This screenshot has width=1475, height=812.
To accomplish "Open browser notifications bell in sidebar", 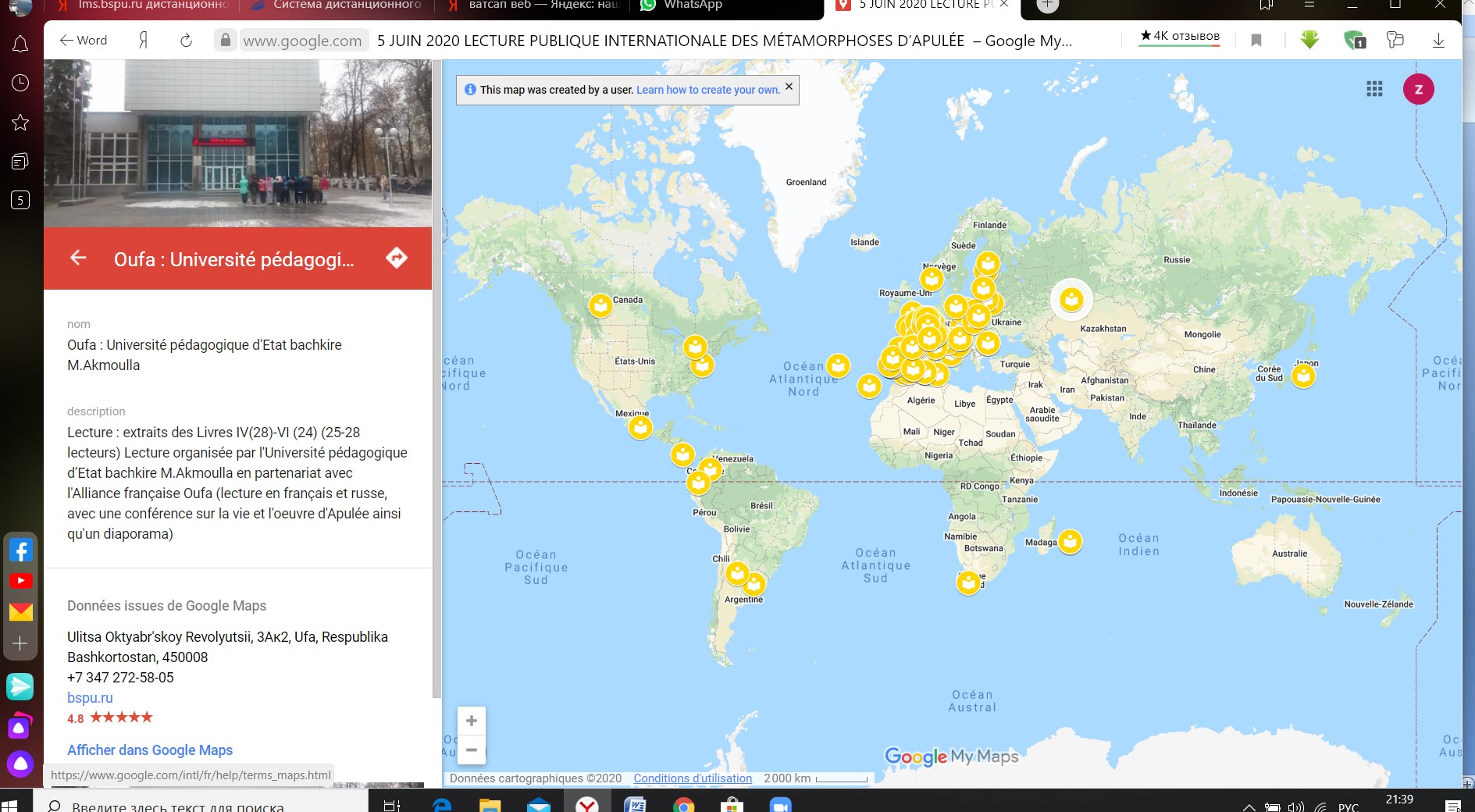I will 20,45.
